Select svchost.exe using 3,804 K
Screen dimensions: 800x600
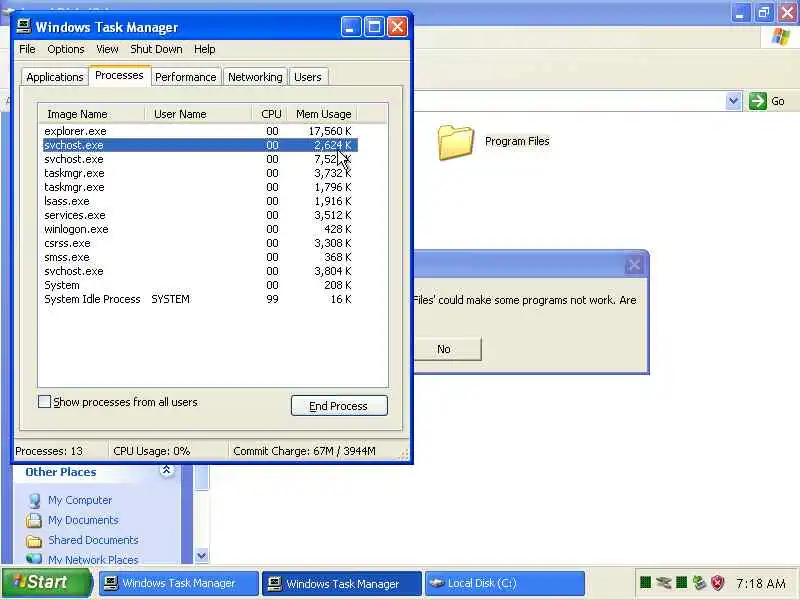click(200, 271)
